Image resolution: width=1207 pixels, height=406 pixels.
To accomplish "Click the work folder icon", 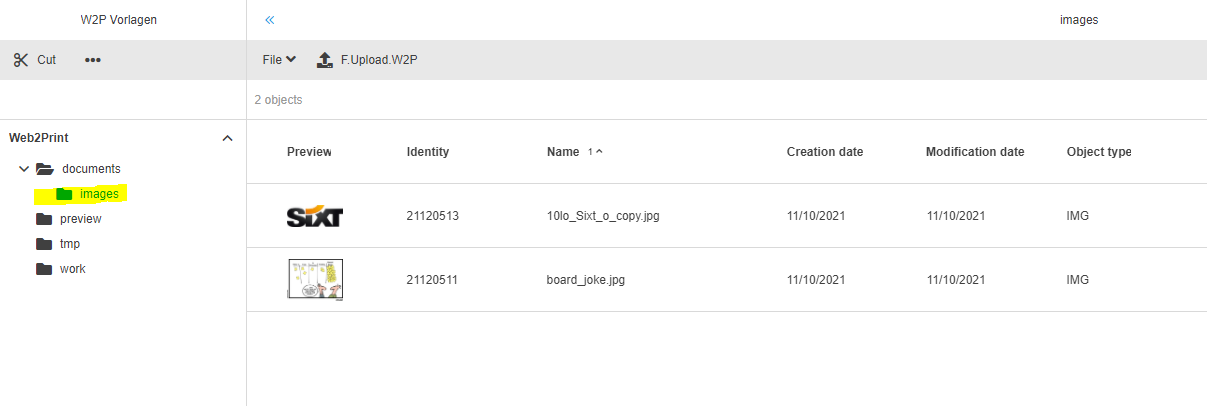I will [x=44, y=269].
